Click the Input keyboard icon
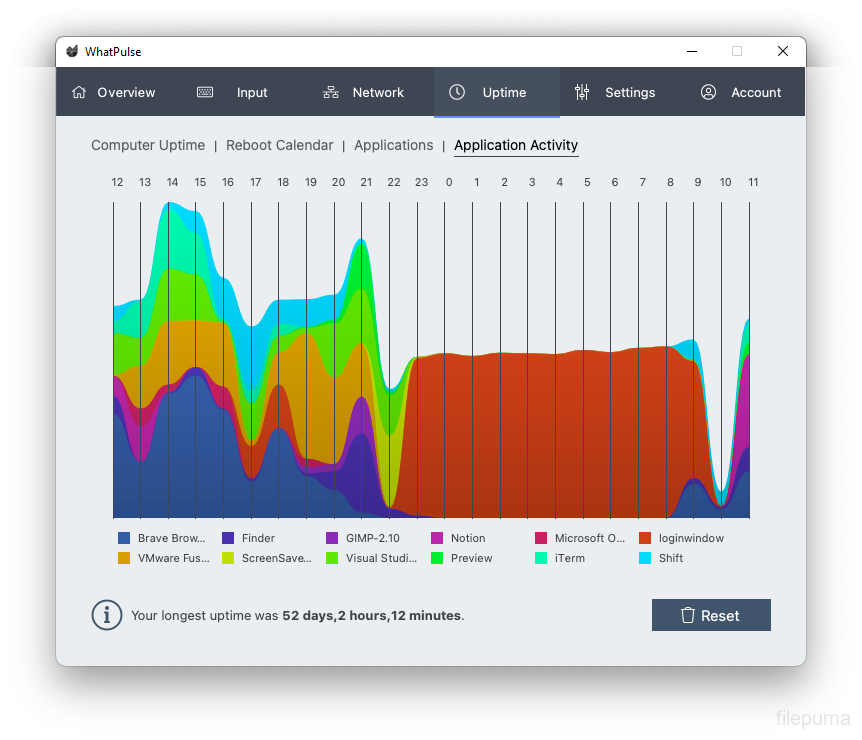 point(205,92)
